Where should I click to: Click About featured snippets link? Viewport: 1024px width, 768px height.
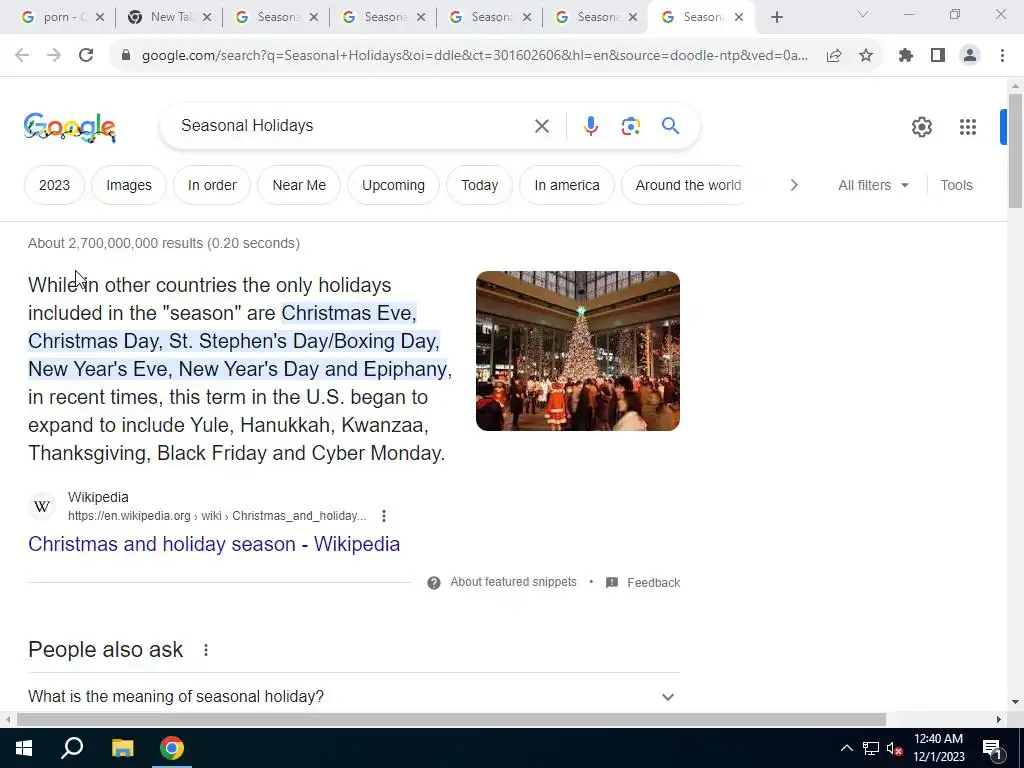513,582
